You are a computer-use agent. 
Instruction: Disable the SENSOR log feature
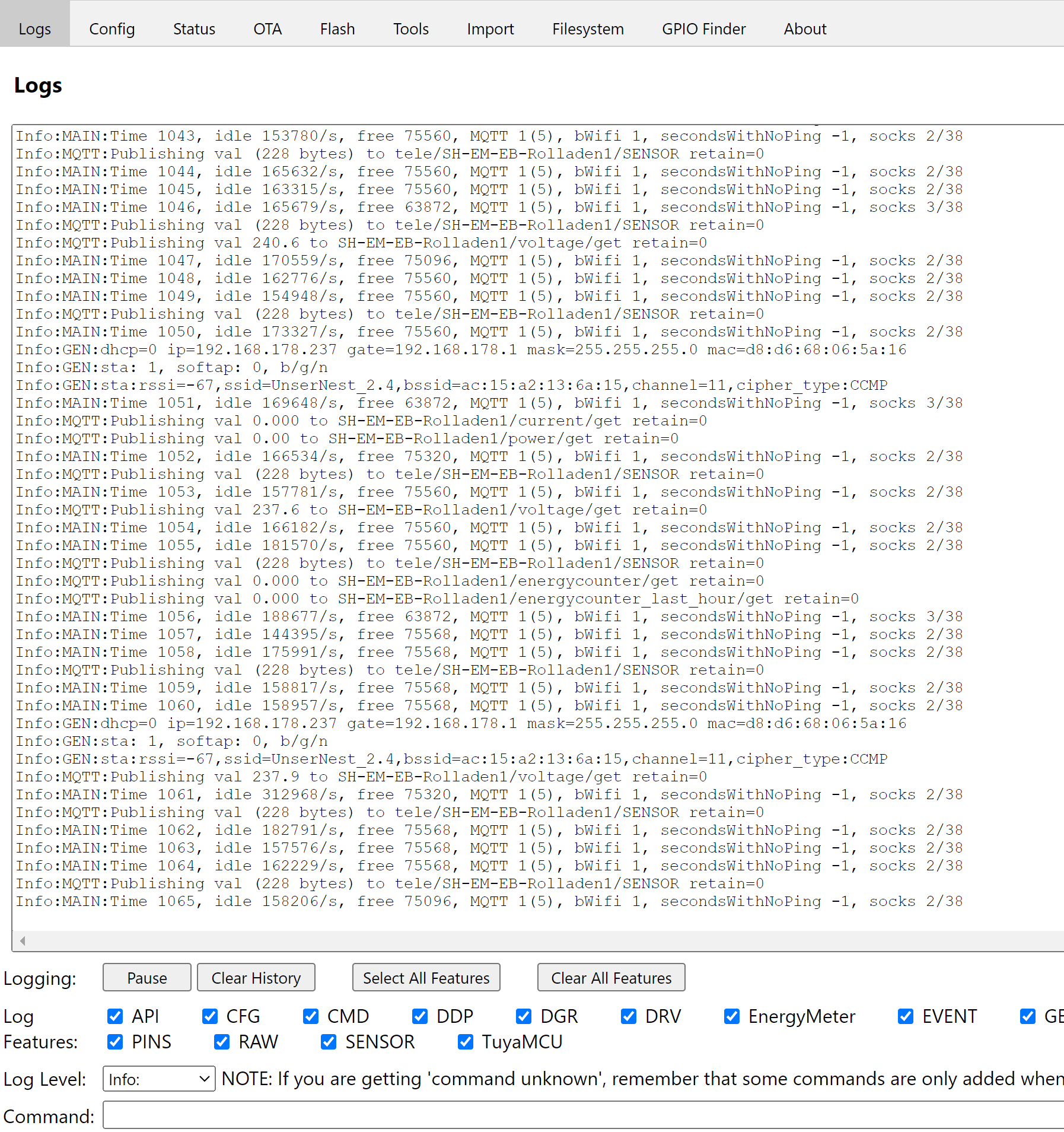(x=329, y=1042)
